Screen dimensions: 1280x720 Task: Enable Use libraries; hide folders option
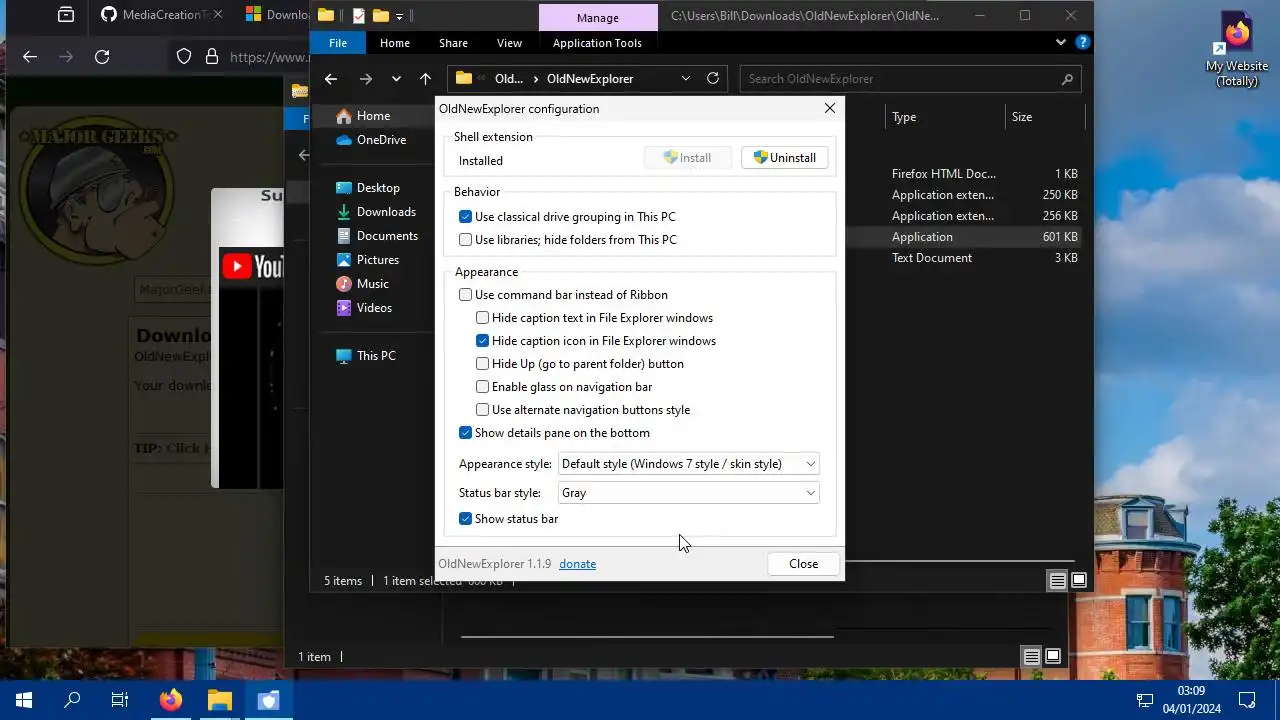[466, 240]
